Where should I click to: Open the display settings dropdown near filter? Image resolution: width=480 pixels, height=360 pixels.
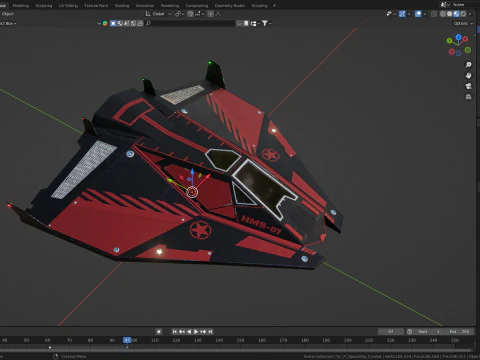point(255,23)
